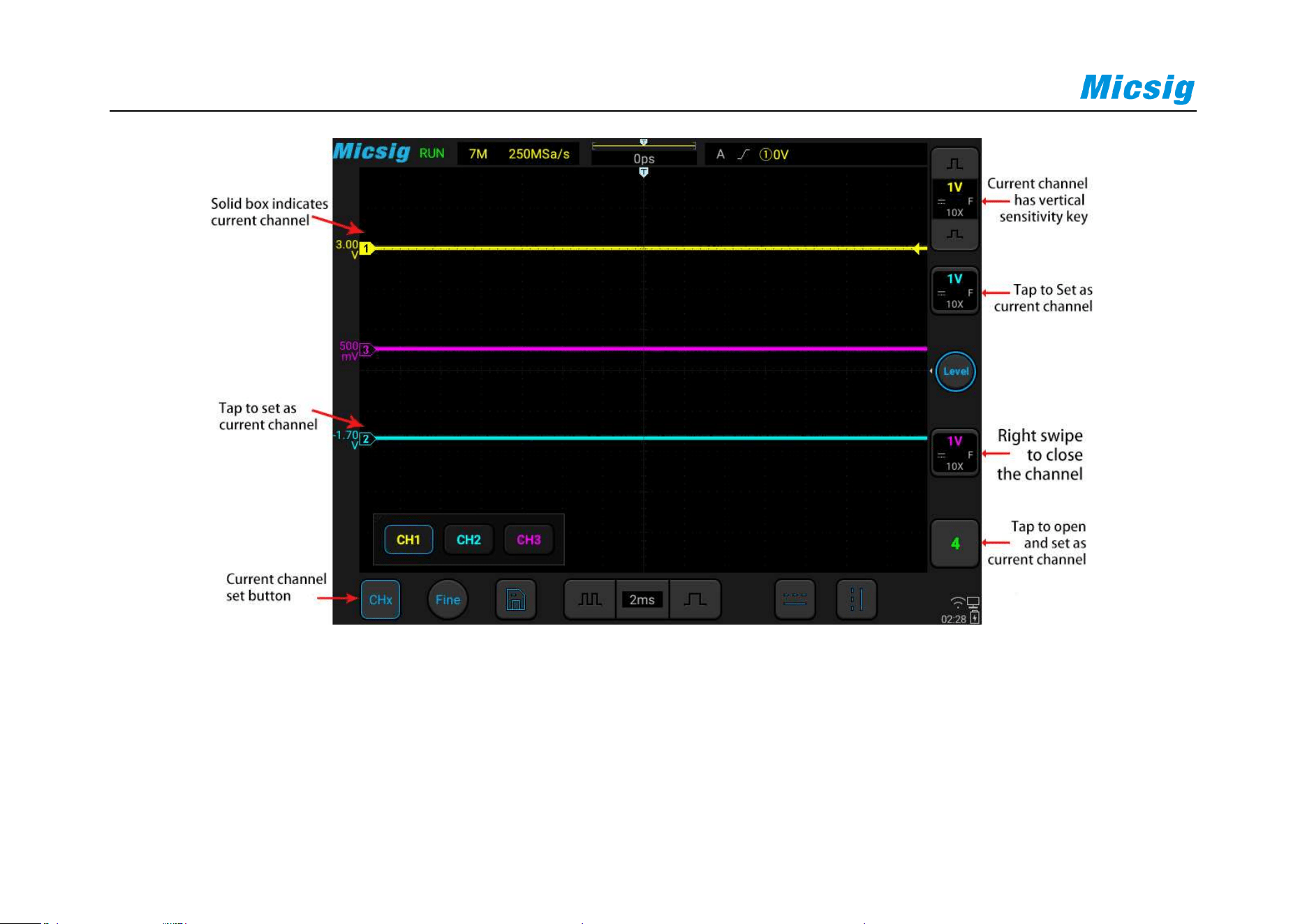This screenshot has width=1307, height=924.
Task: Select CH2 in the channel popup
Action: click(468, 539)
